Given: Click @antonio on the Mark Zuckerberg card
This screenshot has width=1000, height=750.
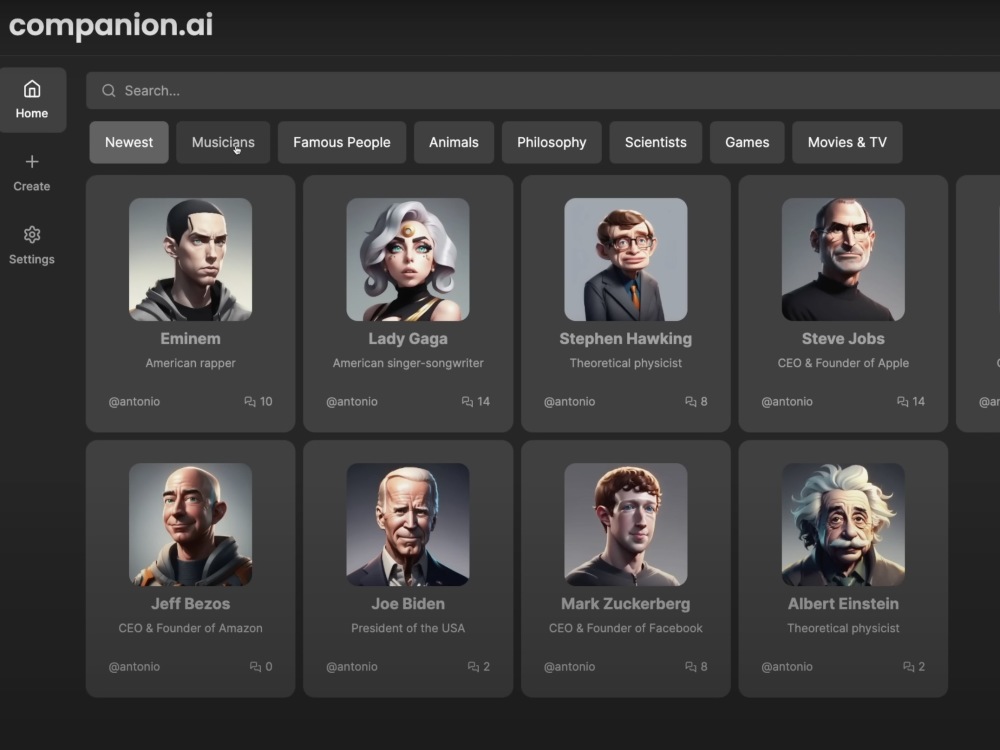Looking at the screenshot, I should point(570,666).
